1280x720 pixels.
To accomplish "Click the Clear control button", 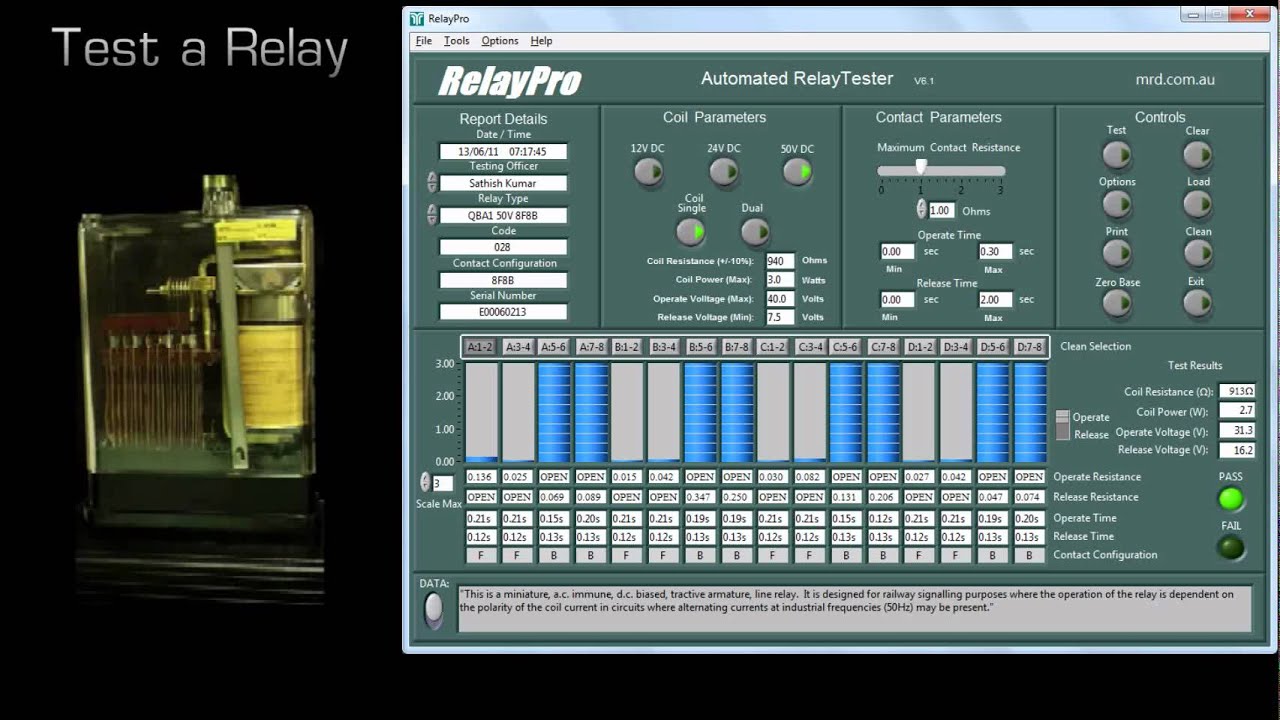I will point(1197,155).
